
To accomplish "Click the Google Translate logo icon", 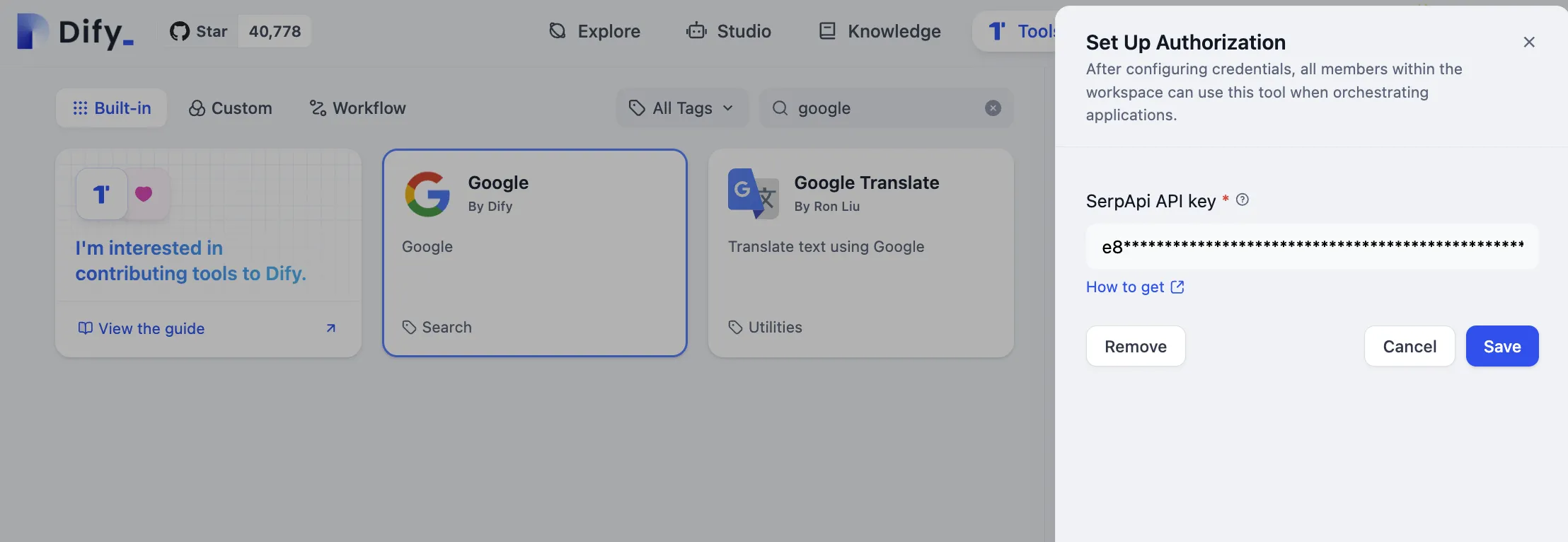I will [x=753, y=194].
